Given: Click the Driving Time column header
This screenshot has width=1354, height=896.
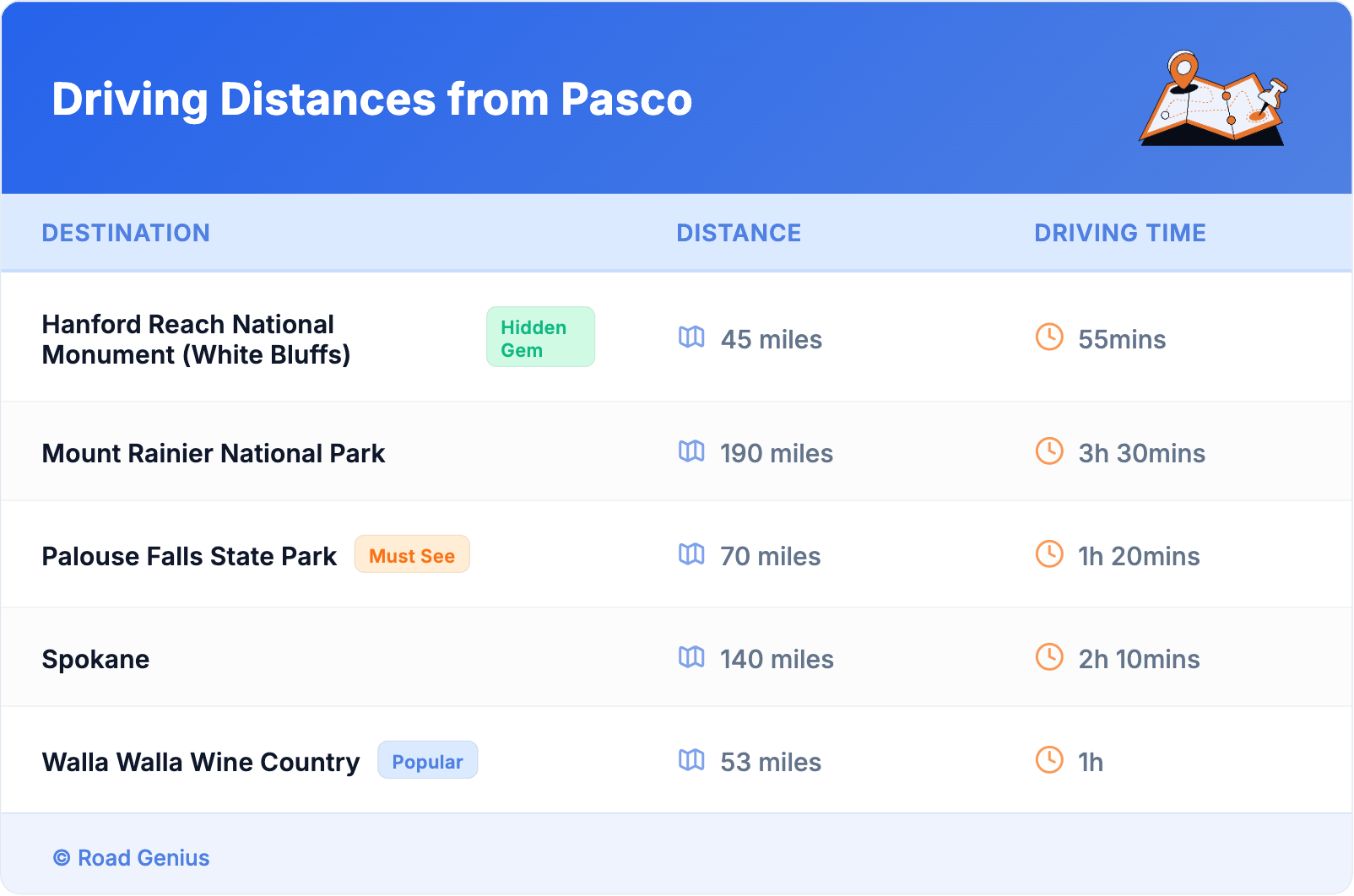Looking at the screenshot, I should point(1119,233).
